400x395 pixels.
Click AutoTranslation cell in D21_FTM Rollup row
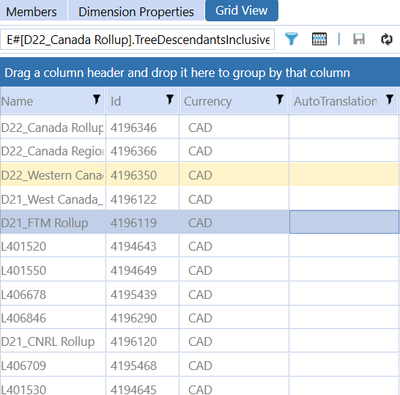pyautogui.click(x=344, y=222)
